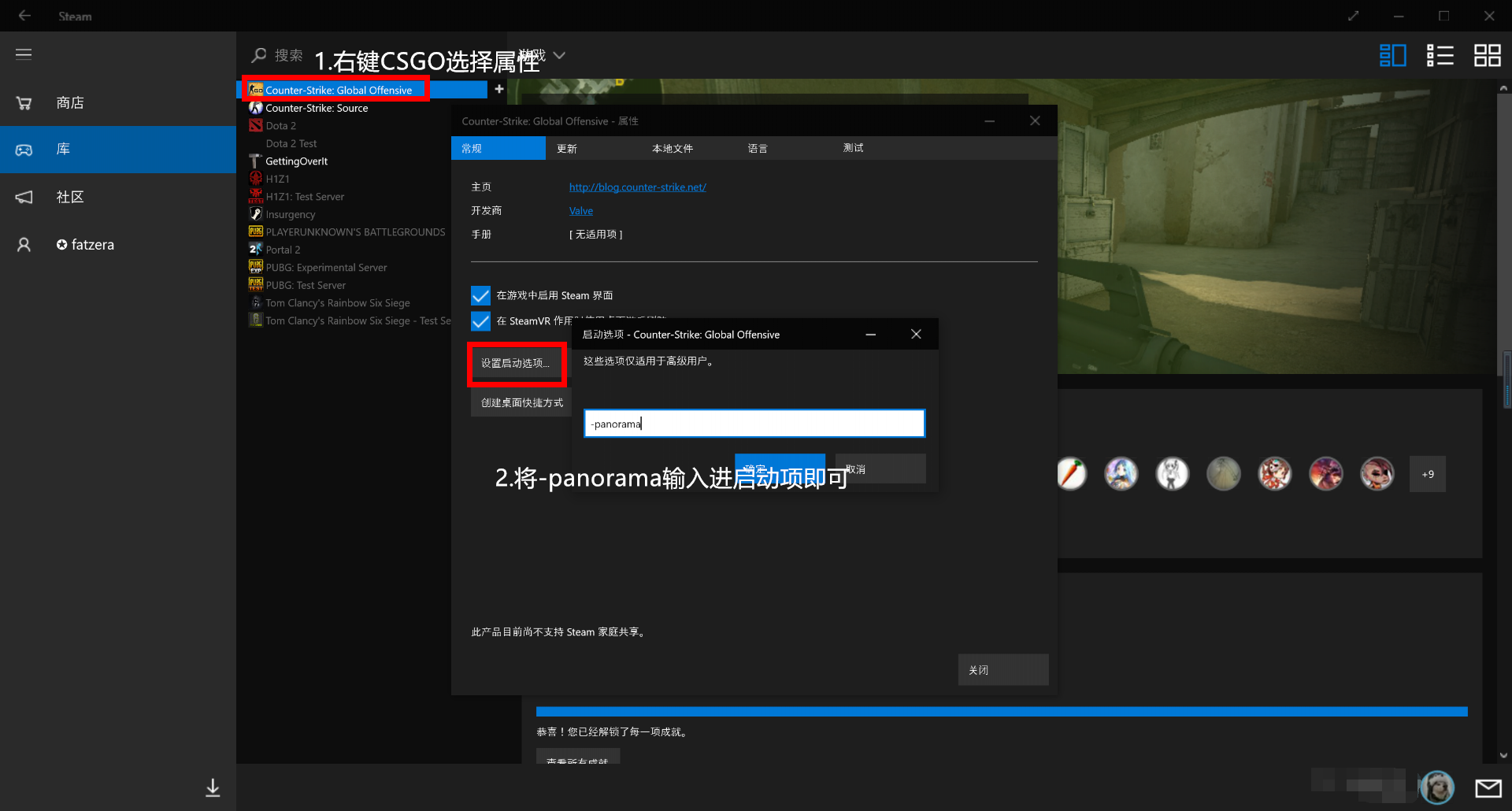1512x811 pixels.
Task: Click 创建桌面快捷方式 (Create desktop shortcut) button
Action: pyautogui.click(x=521, y=402)
